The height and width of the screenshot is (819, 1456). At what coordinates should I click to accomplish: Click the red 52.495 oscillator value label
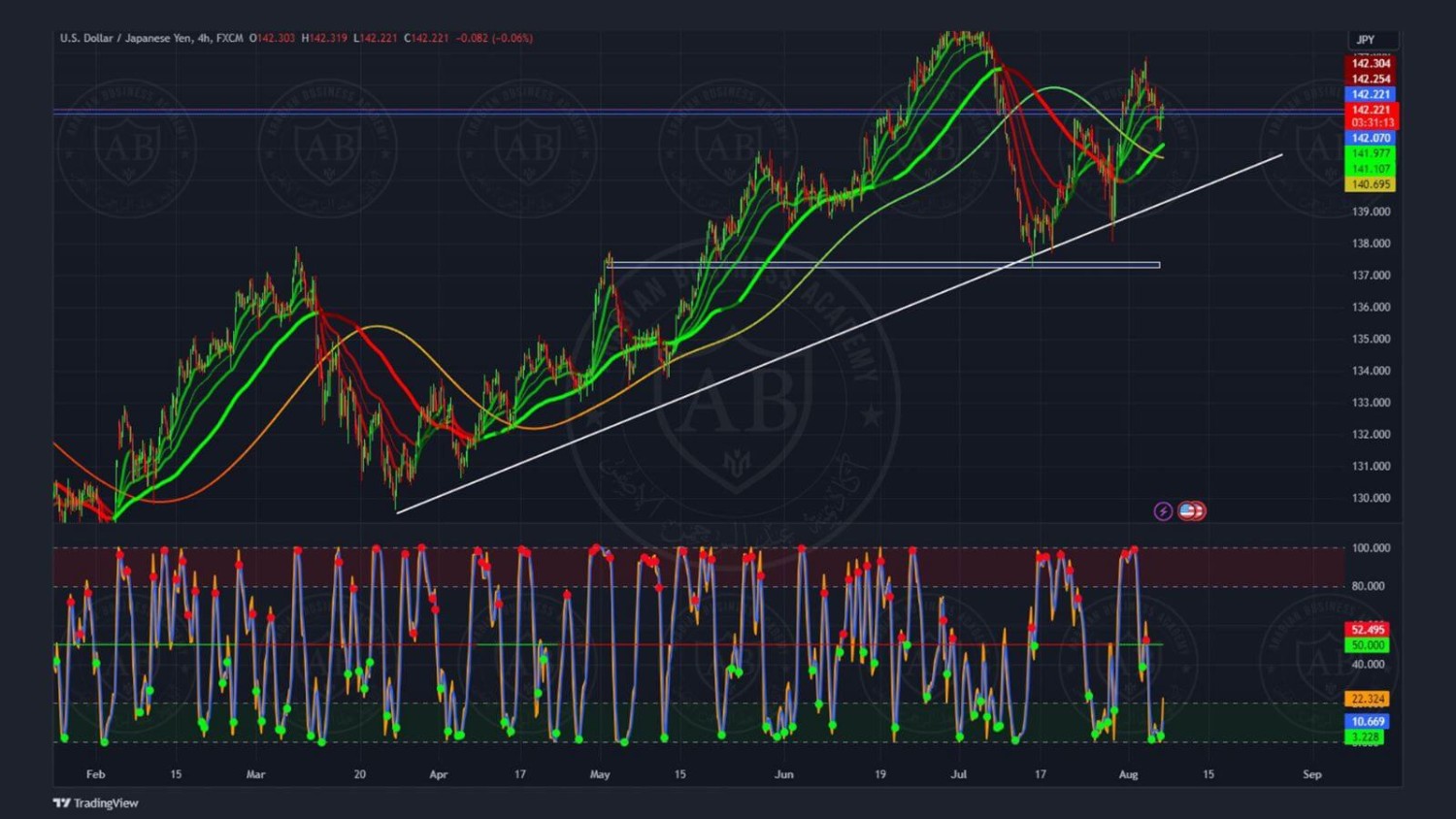(x=1368, y=630)
